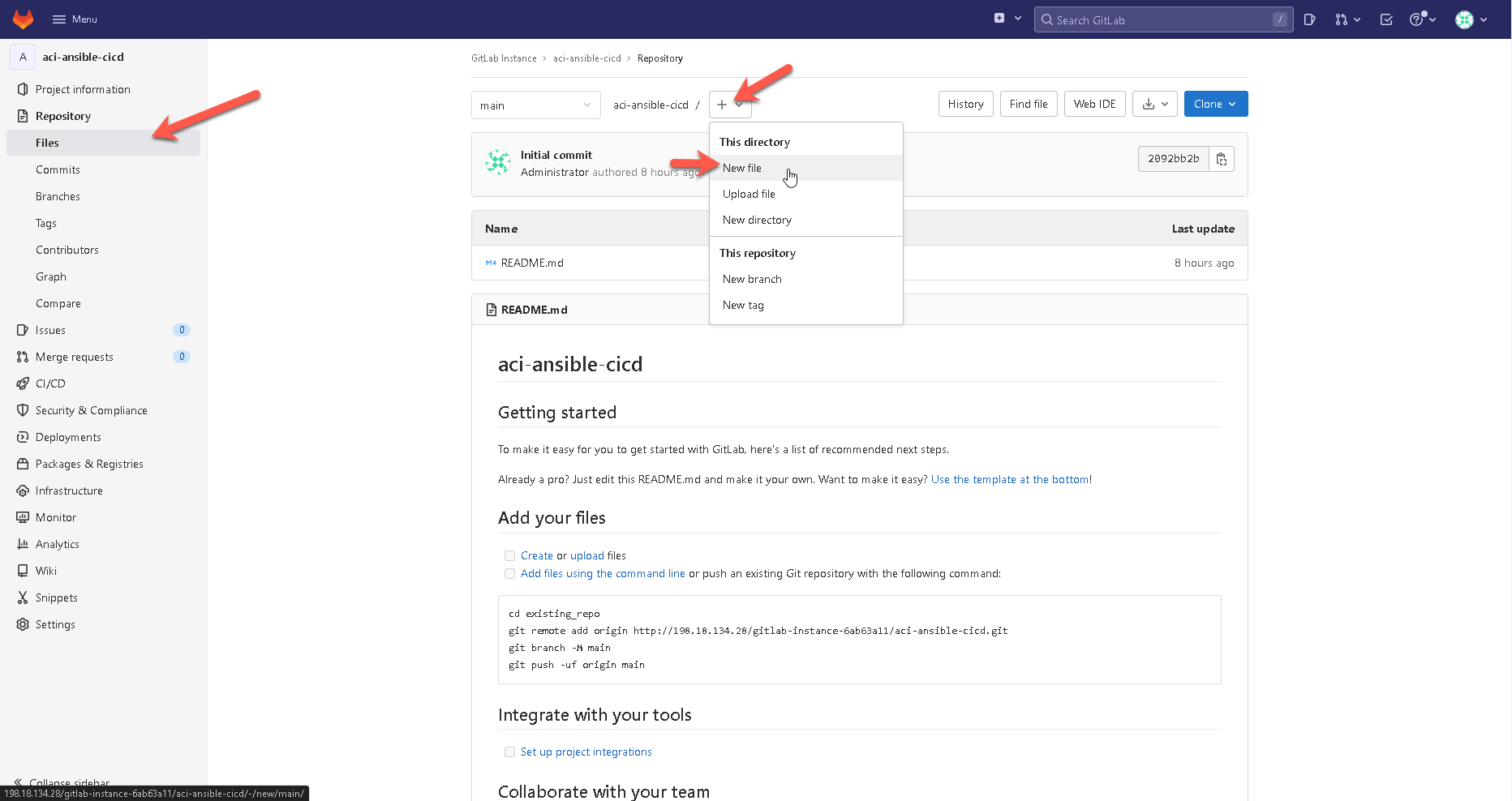Click the aci-ansible-cicd project title in sidebar

[x=83, y=57]
